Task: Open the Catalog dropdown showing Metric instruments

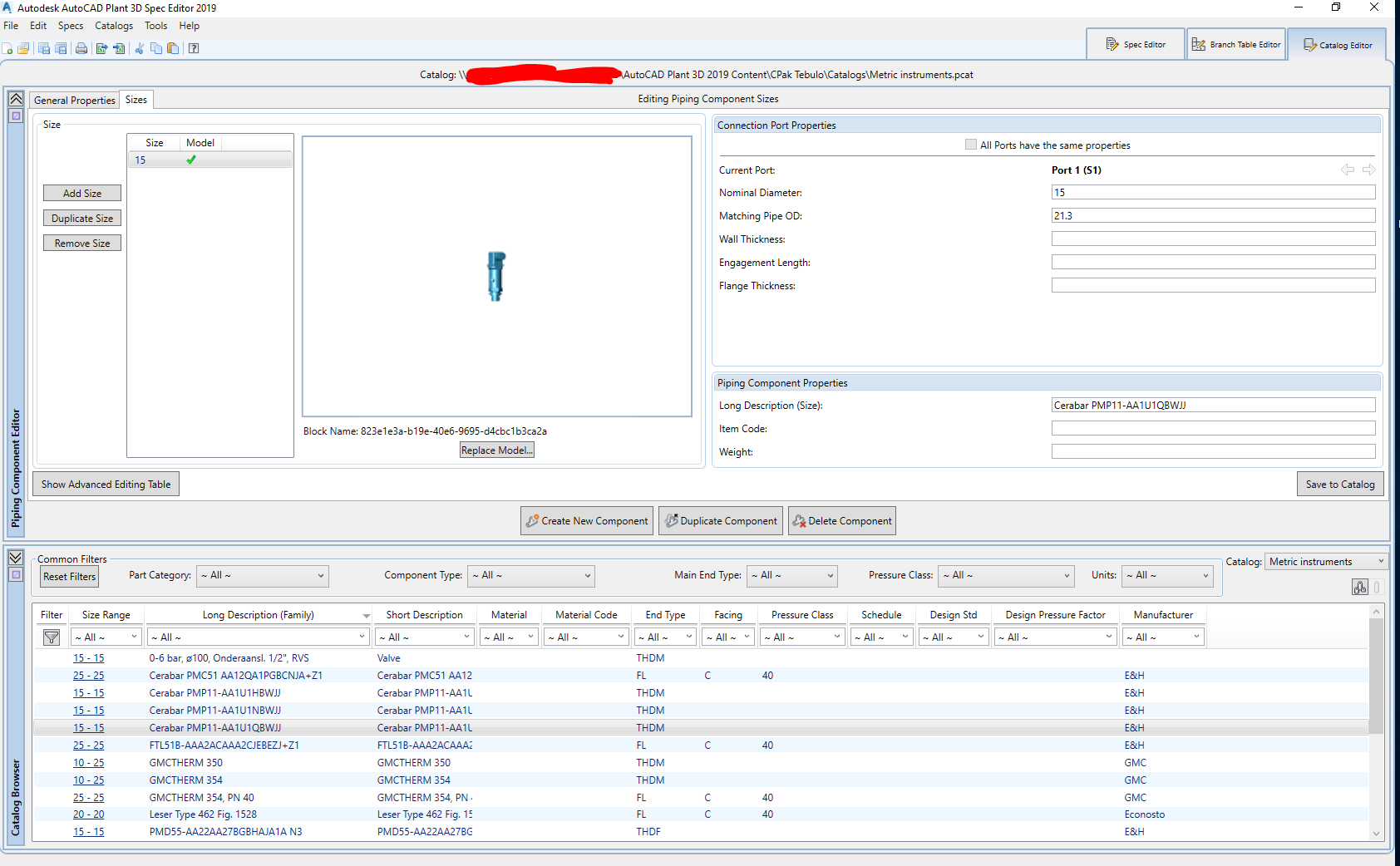Action: (1325, 561)
